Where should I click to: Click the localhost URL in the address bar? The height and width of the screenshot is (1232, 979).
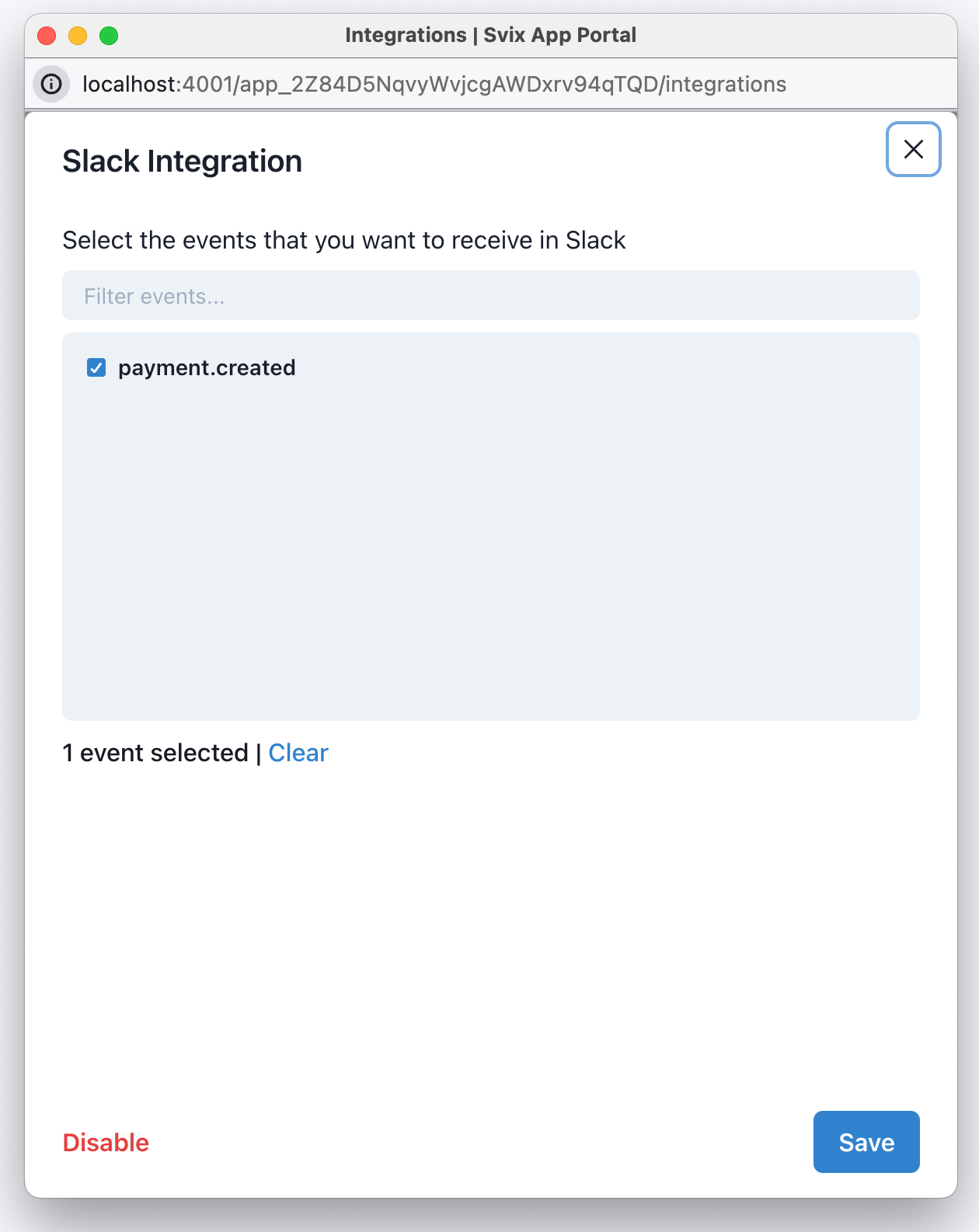pyautogui.click(x=131, y=84)
